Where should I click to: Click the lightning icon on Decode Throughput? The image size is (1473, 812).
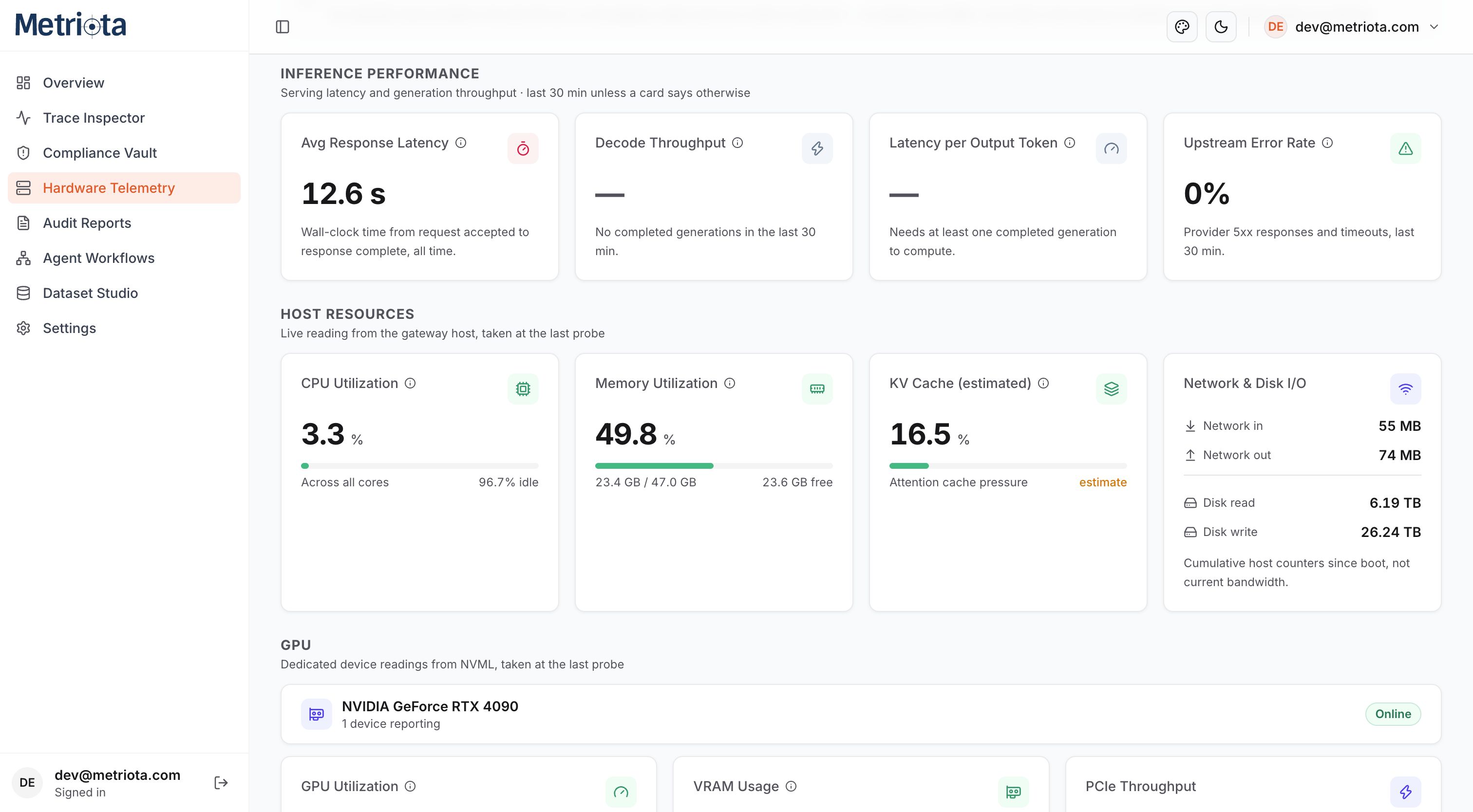(x=817, y=148)
